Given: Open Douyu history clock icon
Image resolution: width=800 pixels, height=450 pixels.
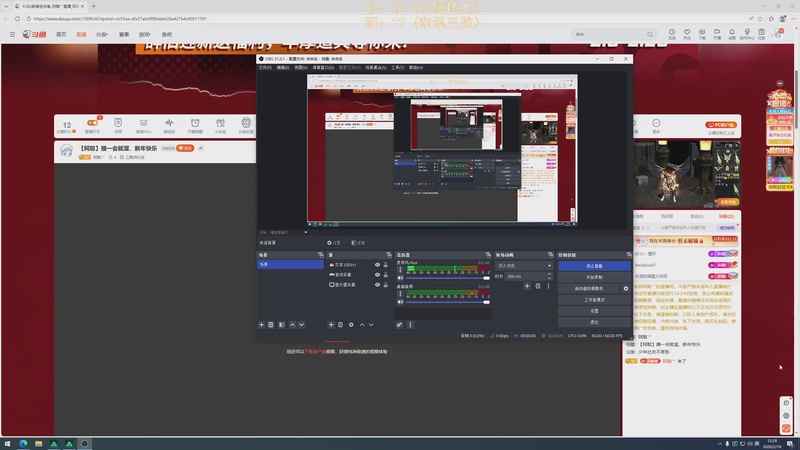Looking at the screenshot, I should coord(672,34).
